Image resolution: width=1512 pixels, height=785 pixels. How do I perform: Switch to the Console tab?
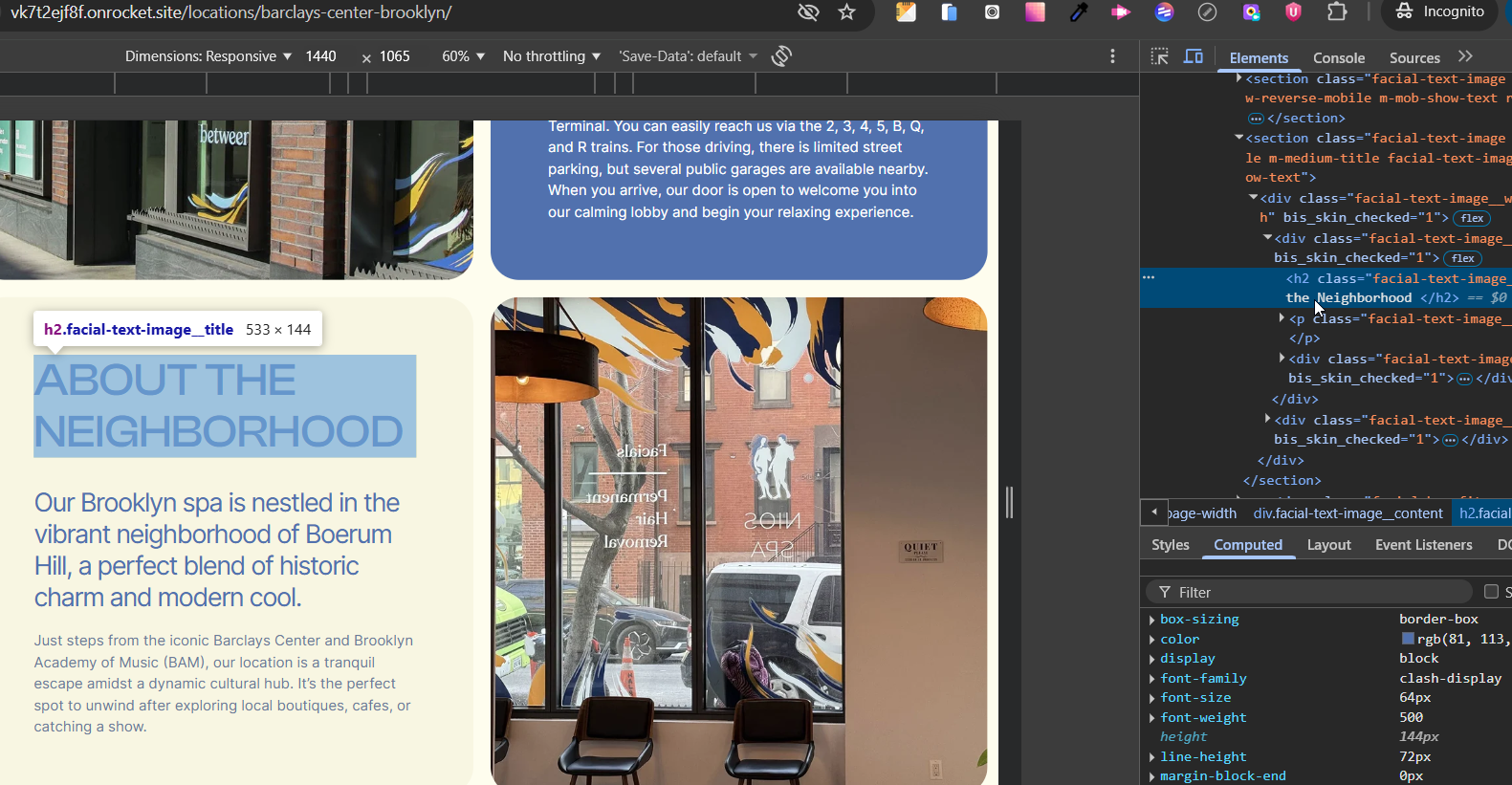tap(1338, 57)
